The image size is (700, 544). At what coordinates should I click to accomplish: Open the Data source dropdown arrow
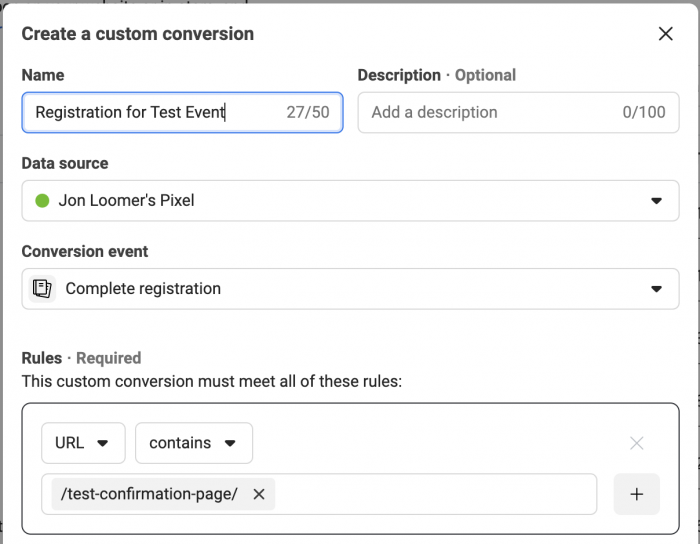point(656,201)
